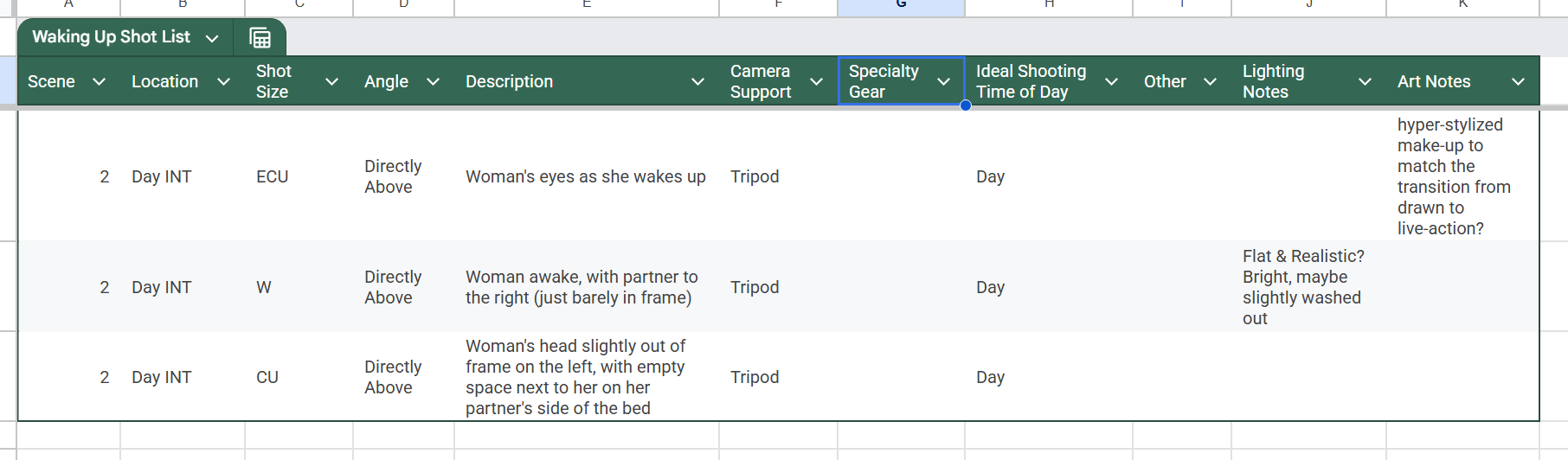Open the Ideal Shooting Time of Day dropdown

click(x=1112, y=81)
